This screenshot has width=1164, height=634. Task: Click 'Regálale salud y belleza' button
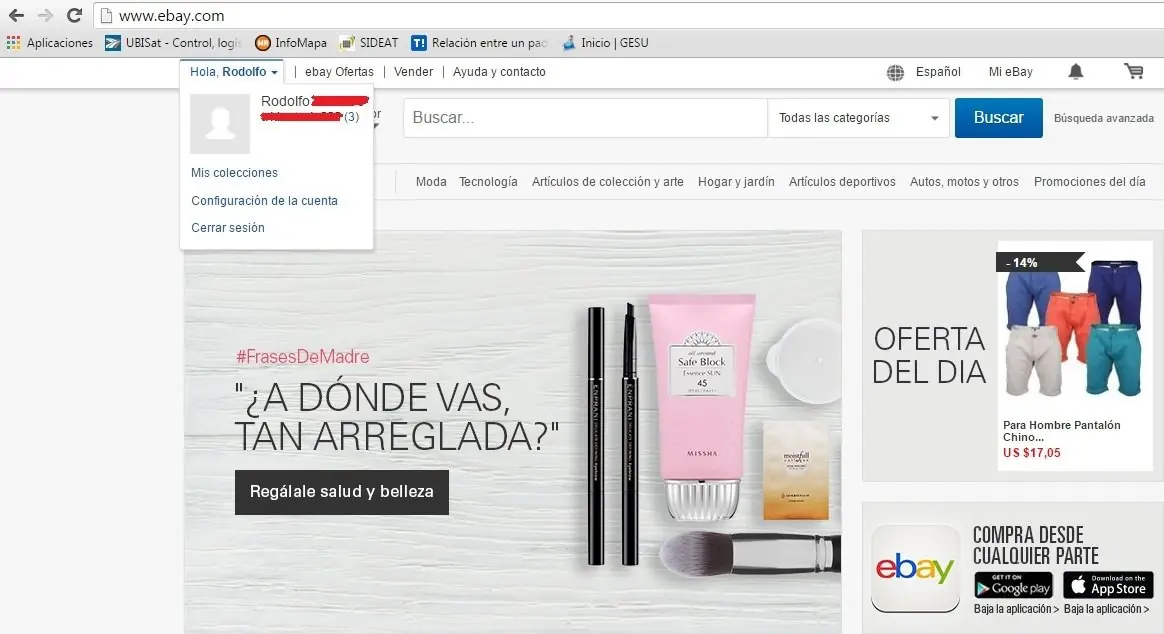[341, 491]
